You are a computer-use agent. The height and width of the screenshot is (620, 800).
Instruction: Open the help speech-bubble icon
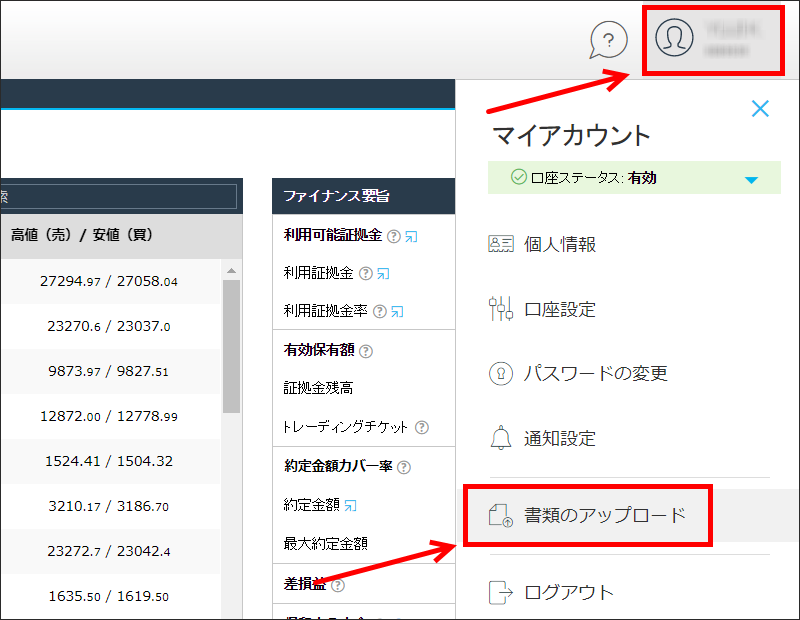(608, 40)
